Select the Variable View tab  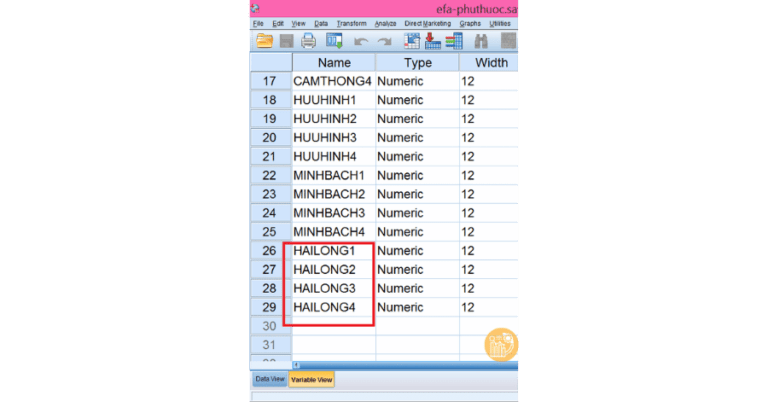[312, 379]
